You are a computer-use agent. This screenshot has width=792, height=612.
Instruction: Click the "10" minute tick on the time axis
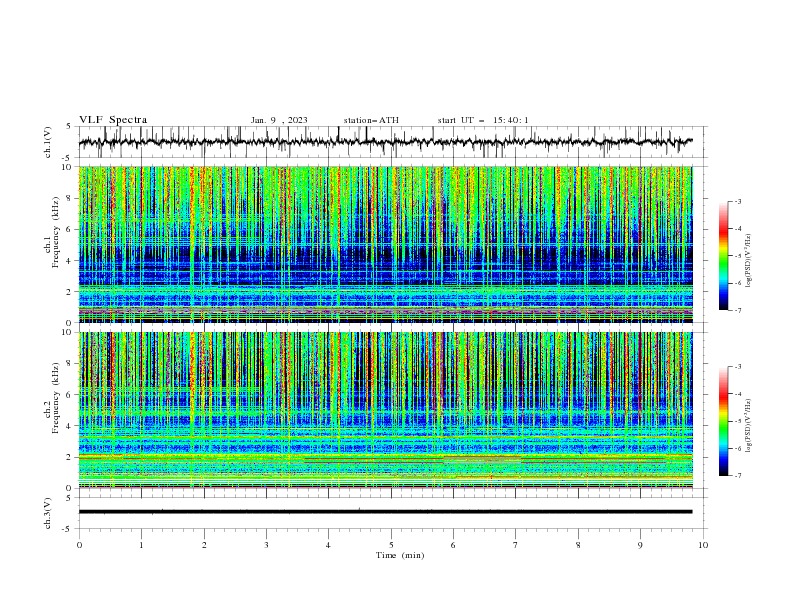(703, 545)
